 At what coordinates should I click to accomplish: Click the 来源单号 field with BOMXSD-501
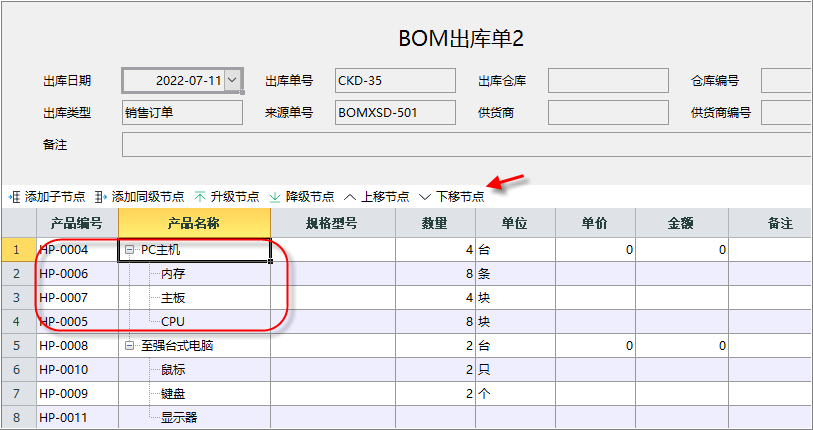coord(396,113)
